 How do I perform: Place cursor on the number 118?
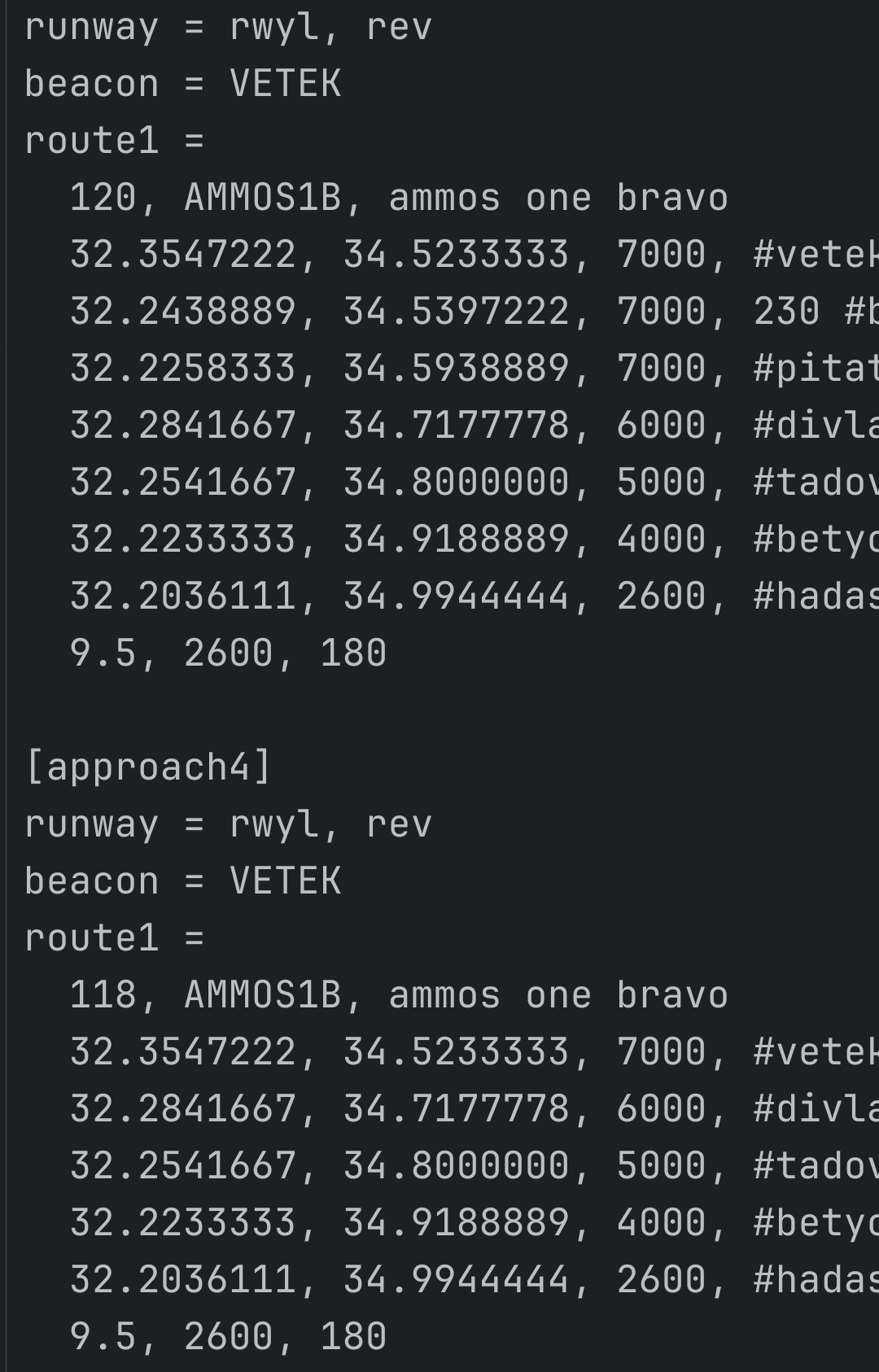click(103, 995)
